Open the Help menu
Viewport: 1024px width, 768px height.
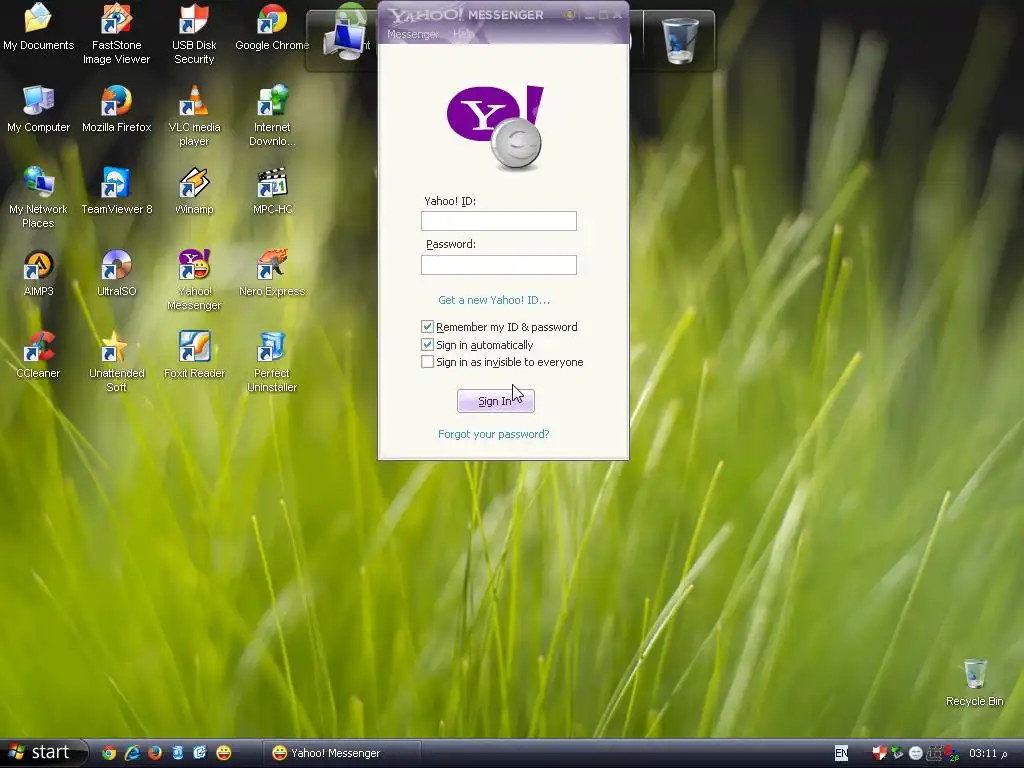tap(462, 34)
